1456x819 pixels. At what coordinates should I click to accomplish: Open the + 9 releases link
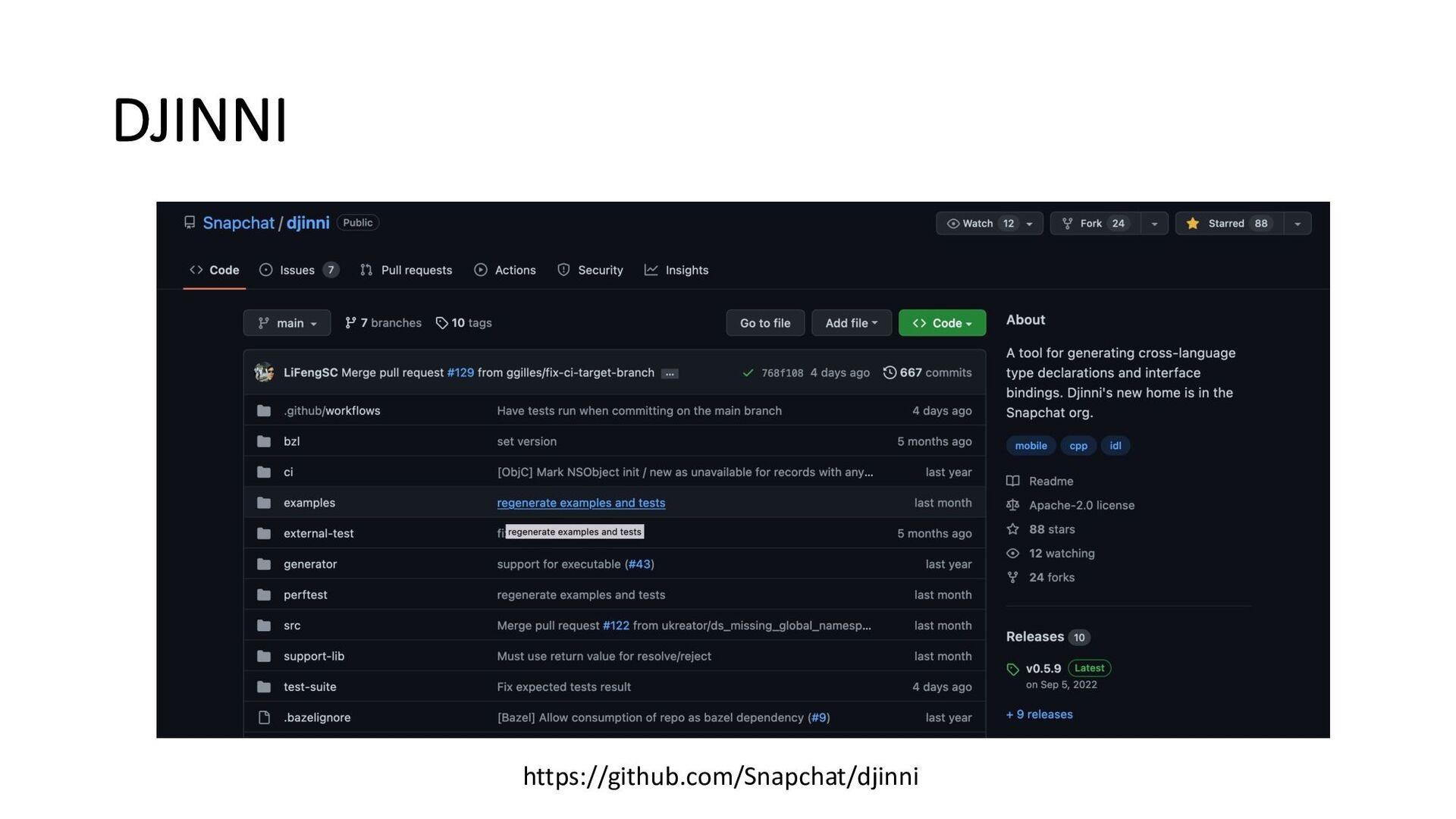click(x=1040, y=714)
